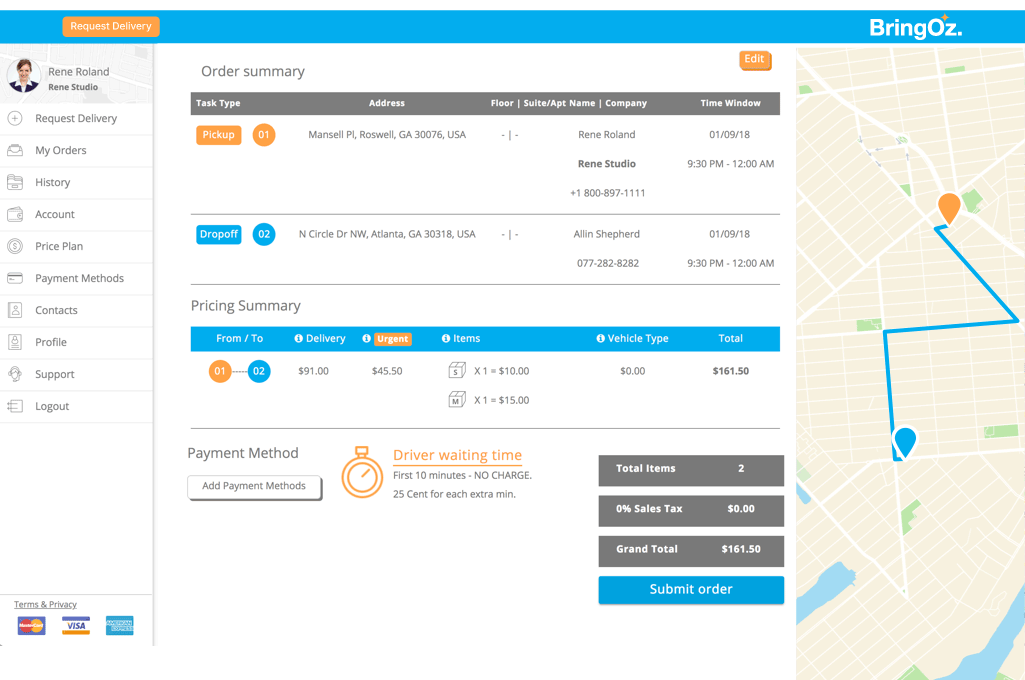Click the Price Plan dollar icon
This screenshot has width=1025, height=680.
pyautogui.click(x=15, y=246)
